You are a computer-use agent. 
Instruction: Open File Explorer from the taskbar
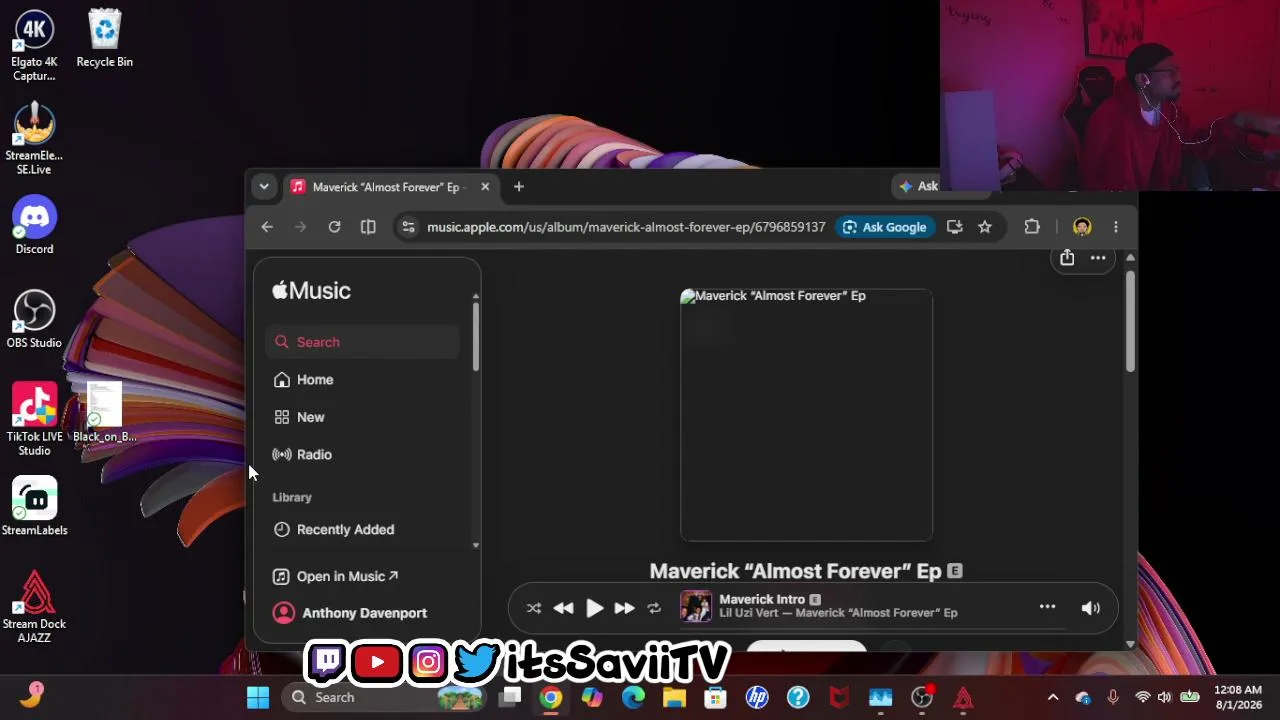pyautogui.click(x=674, y=697)
